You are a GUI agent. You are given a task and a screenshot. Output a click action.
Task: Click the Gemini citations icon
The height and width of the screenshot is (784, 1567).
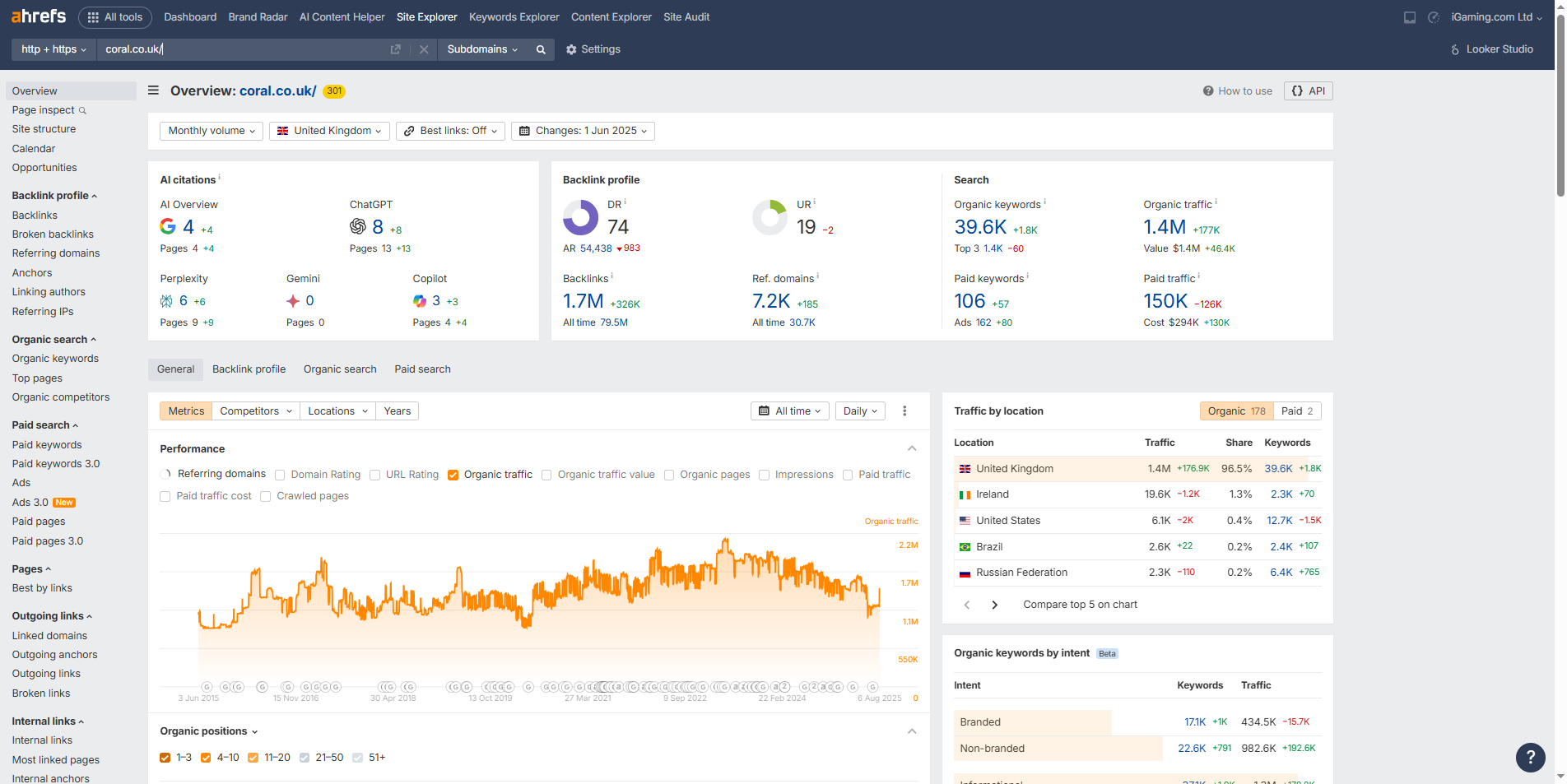click(293, 301)
